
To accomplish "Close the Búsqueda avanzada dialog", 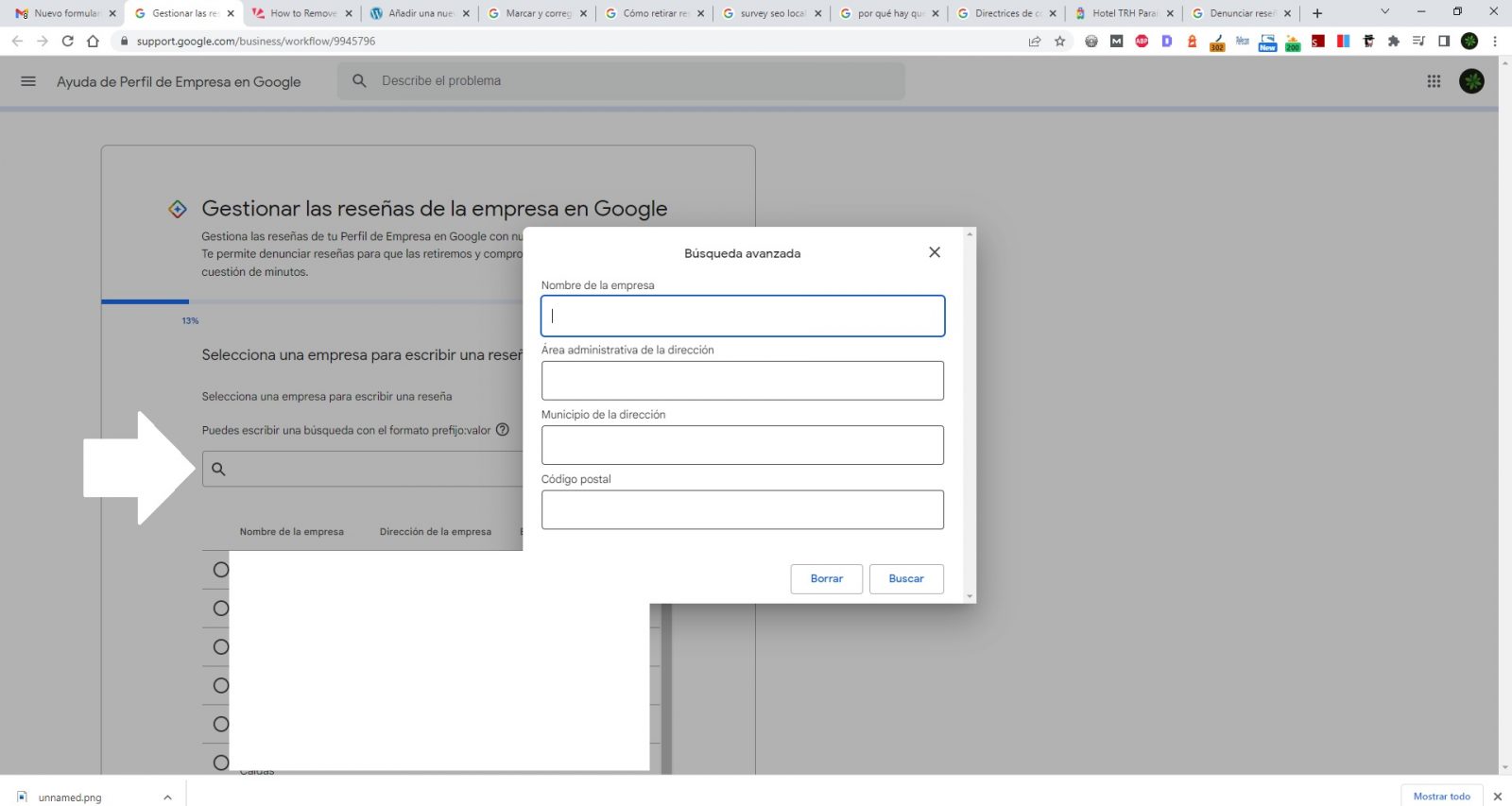I will [934, 252].
